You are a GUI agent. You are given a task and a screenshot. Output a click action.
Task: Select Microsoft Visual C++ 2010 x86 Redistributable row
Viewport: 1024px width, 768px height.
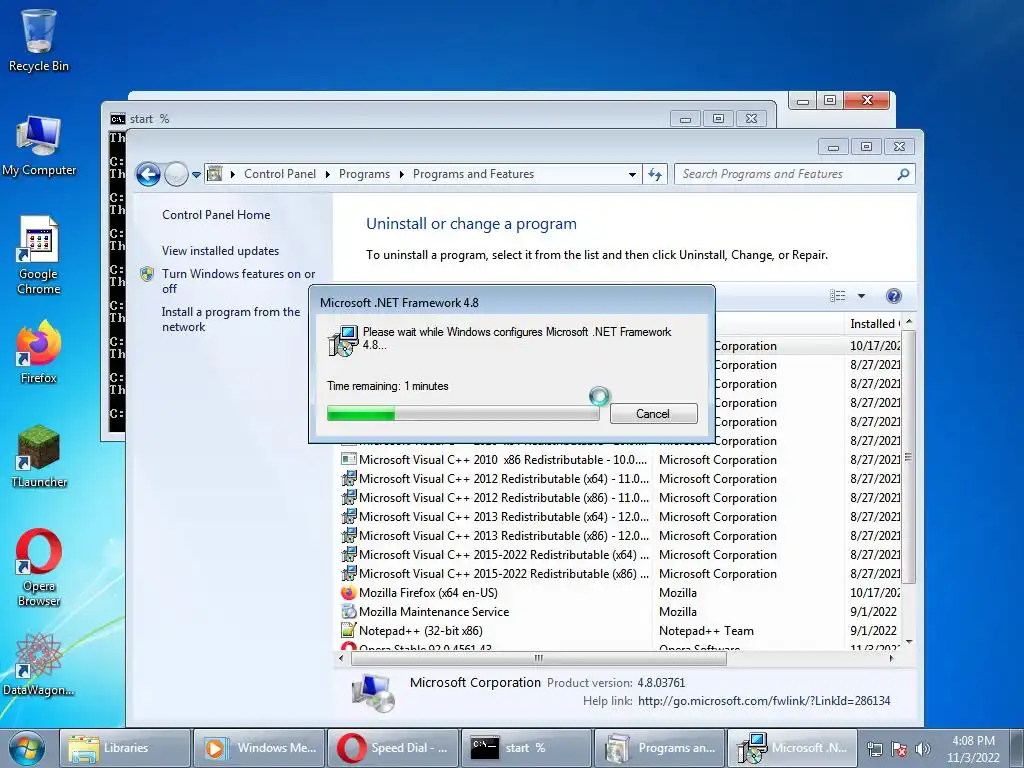tap(620, 460)
